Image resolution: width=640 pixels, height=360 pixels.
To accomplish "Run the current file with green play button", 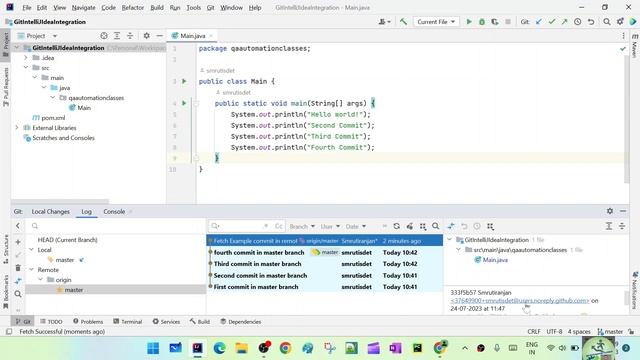I will (x=469, y=22).
